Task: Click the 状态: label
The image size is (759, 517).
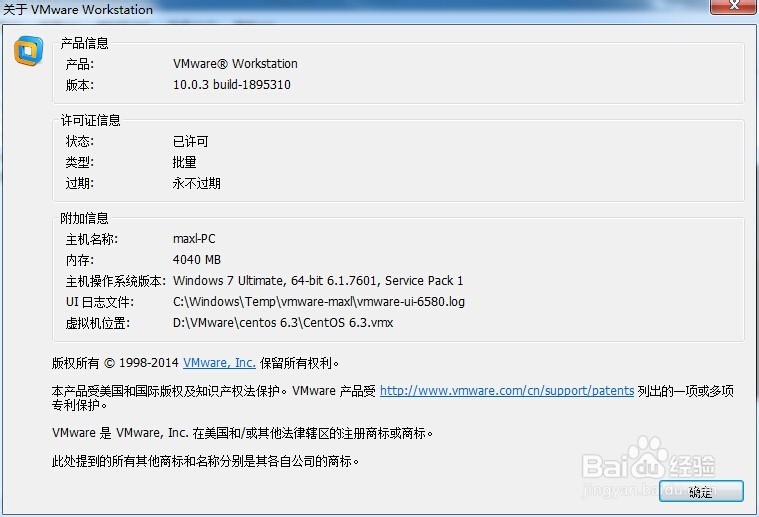Action: click(x=80, y=141)
